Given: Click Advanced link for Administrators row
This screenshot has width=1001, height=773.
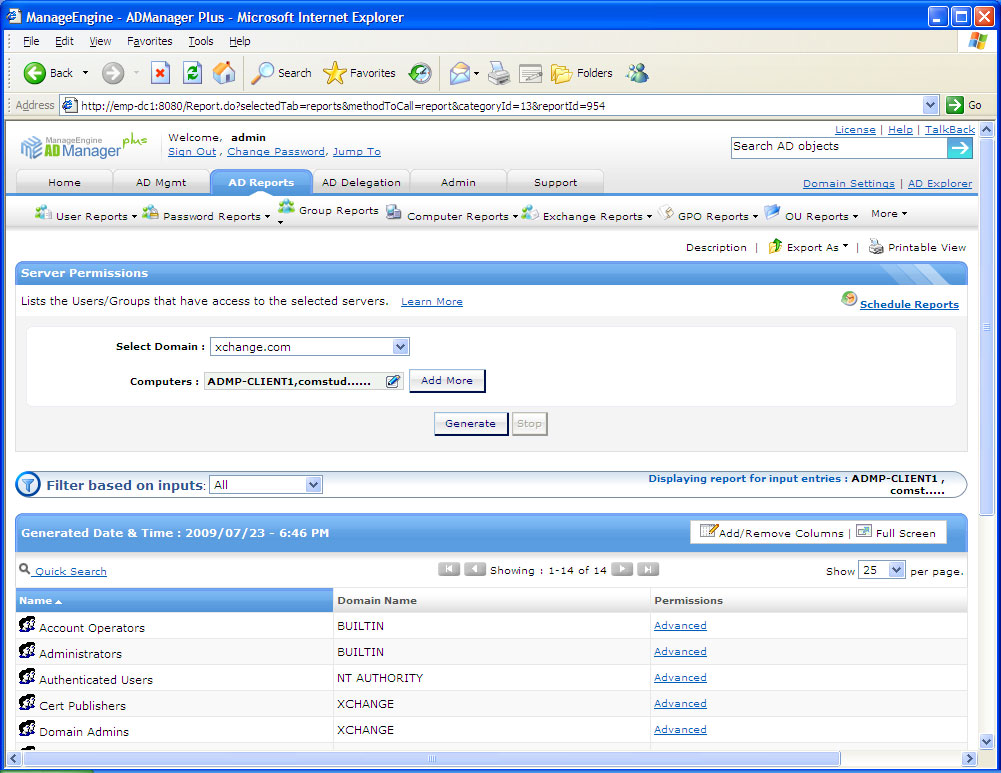Looking at the screenshot, I should [x=680, y=651].
